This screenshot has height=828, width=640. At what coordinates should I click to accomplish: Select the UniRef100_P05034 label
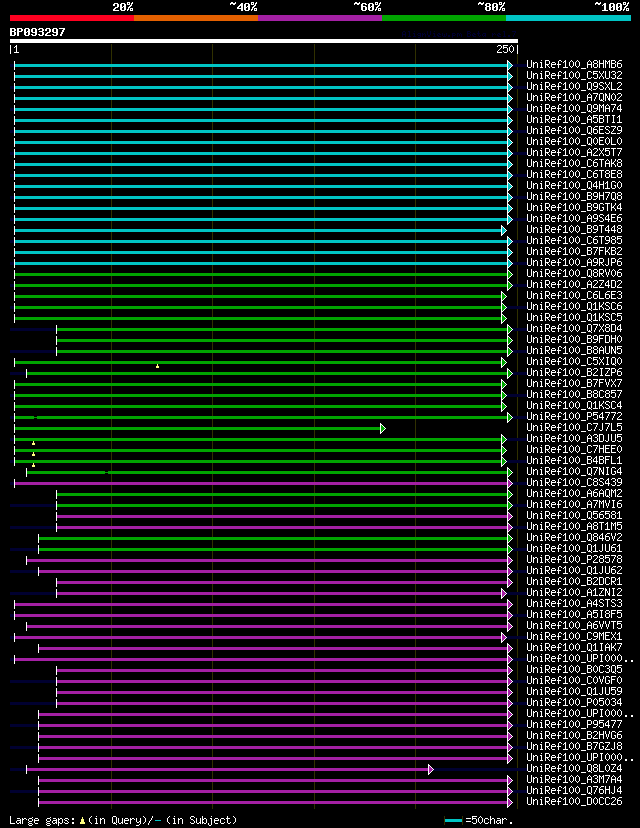574,702
